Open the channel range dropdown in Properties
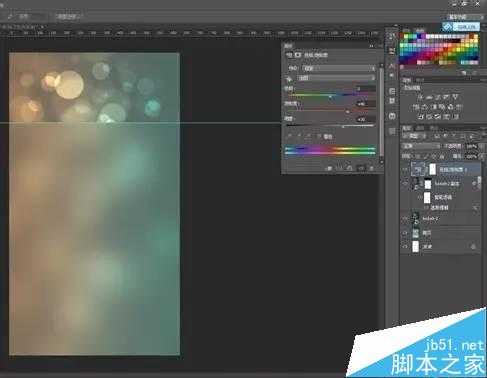 (337, 78)
